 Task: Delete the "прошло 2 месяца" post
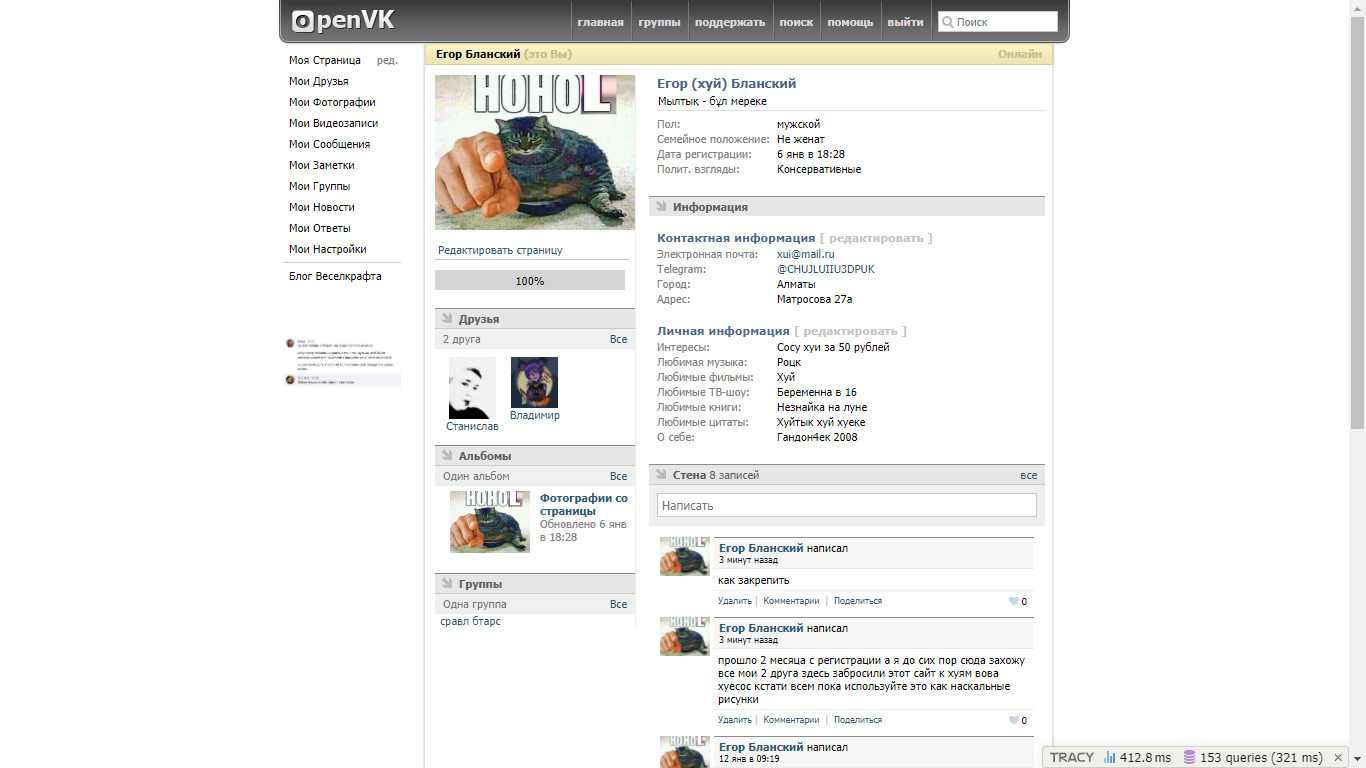pyautogui.click(x=734, y=720)
